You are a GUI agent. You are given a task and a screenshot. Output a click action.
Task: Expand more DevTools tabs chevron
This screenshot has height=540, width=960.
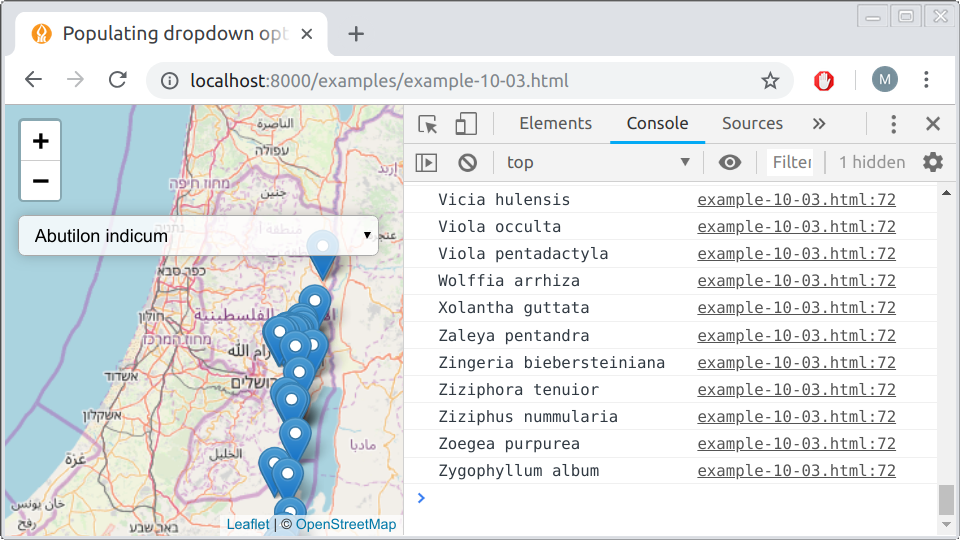coord(819,124)
